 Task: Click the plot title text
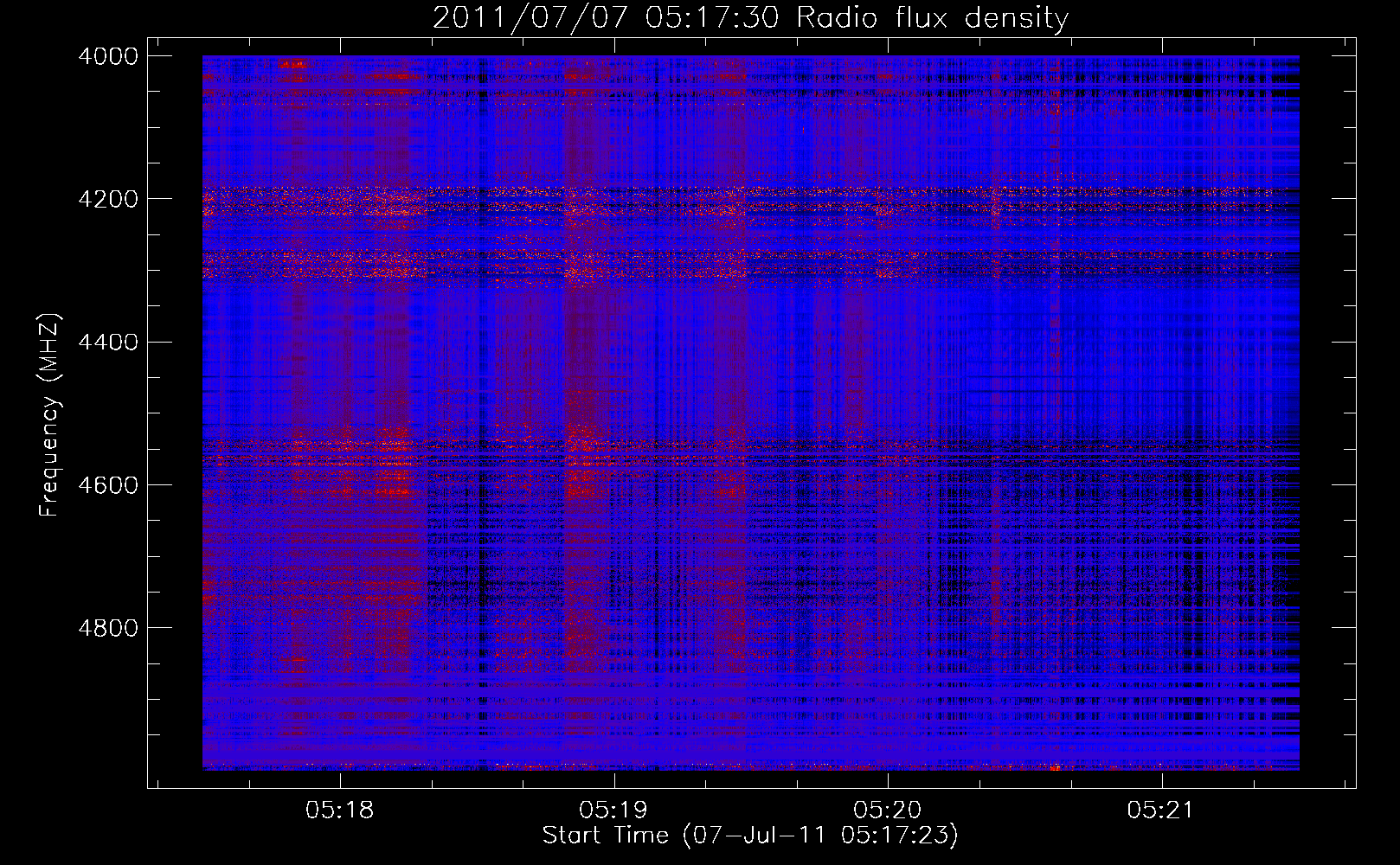(750, 18)
